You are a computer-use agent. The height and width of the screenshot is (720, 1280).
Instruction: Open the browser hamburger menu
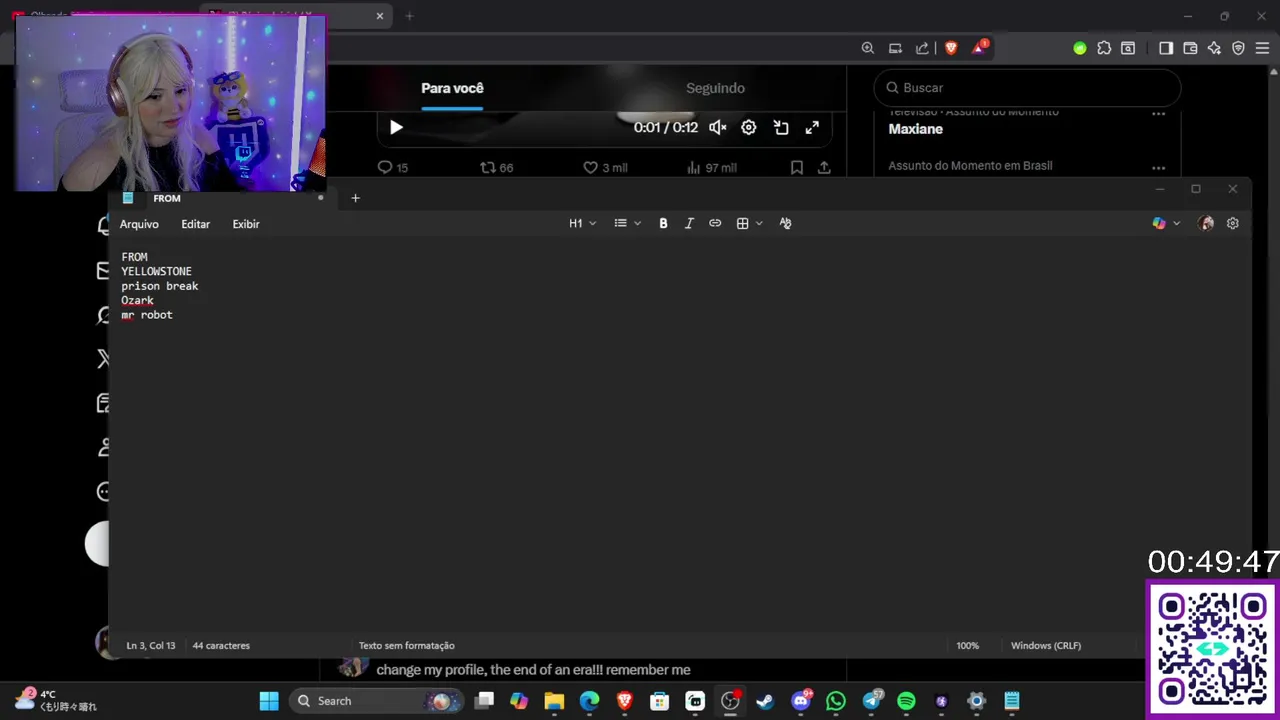[1262, 48]
